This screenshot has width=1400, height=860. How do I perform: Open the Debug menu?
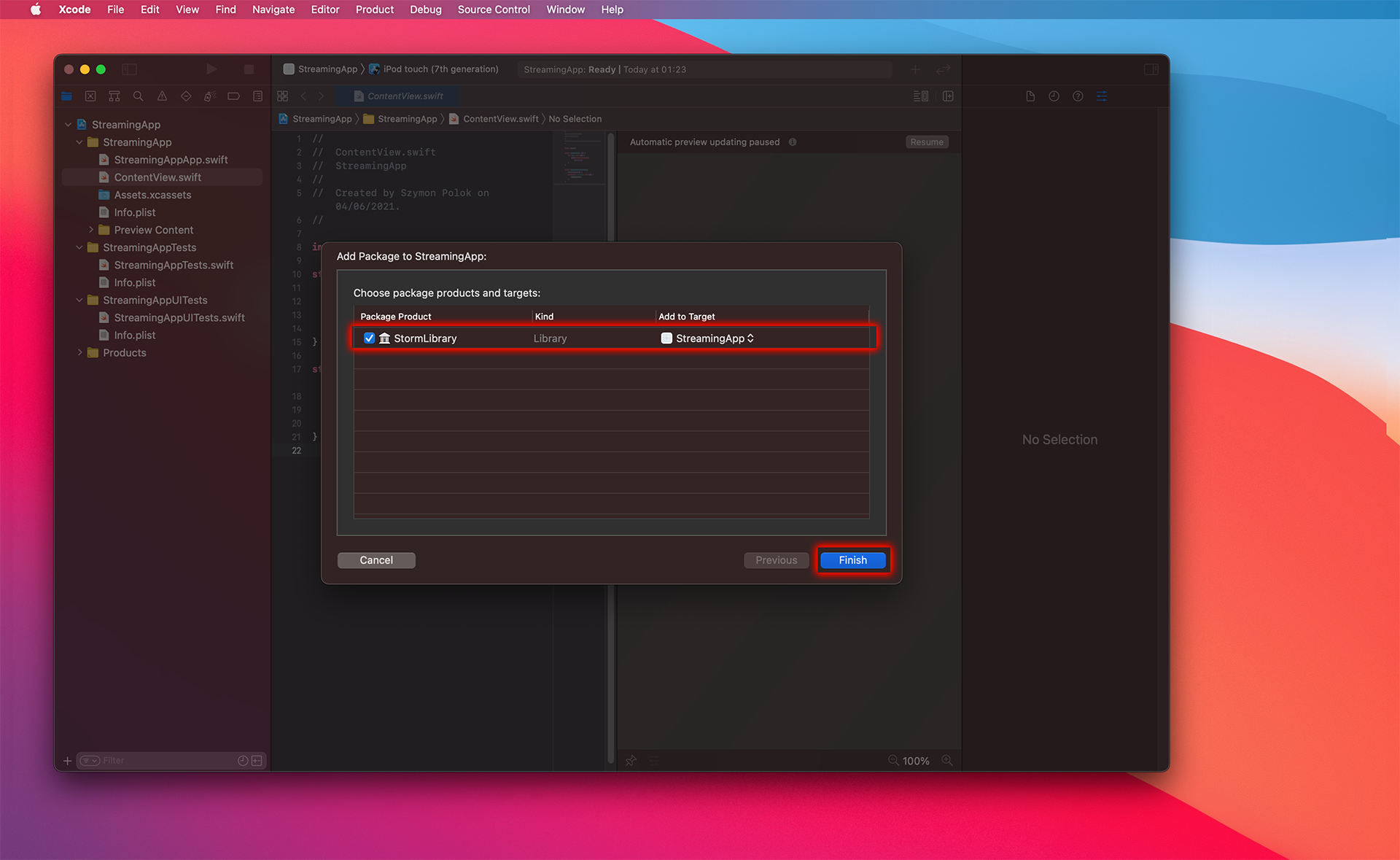pyautogui.click(x=426, y=9)
